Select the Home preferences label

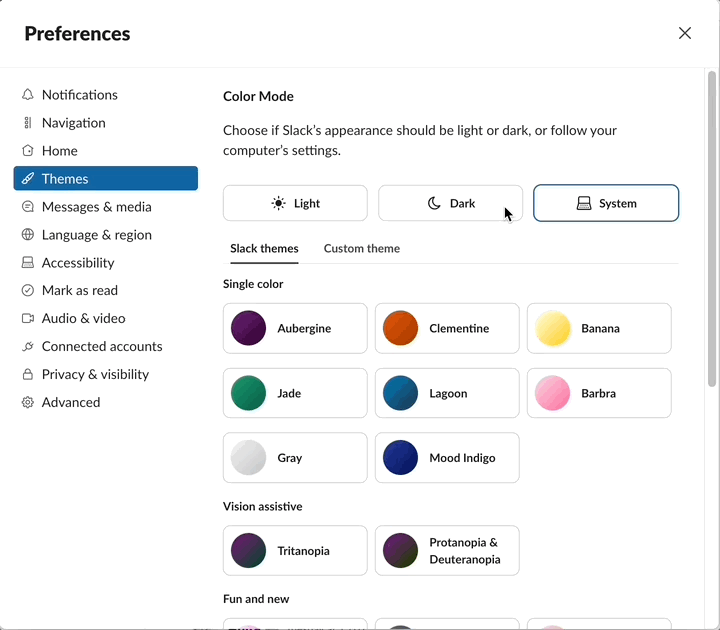click(59, 151)
